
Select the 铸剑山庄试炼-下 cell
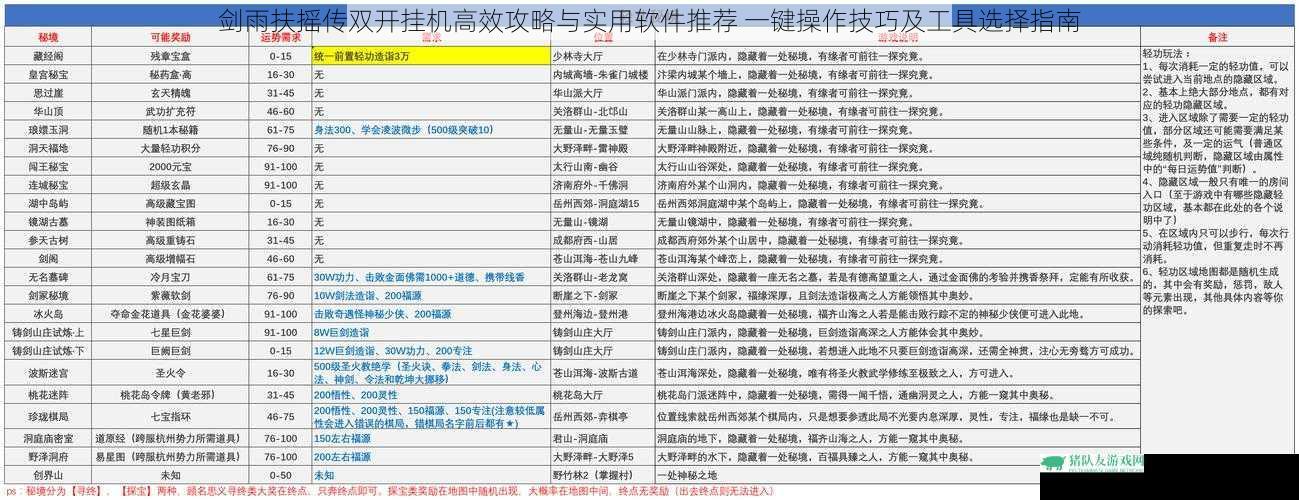tap(48, 350)
